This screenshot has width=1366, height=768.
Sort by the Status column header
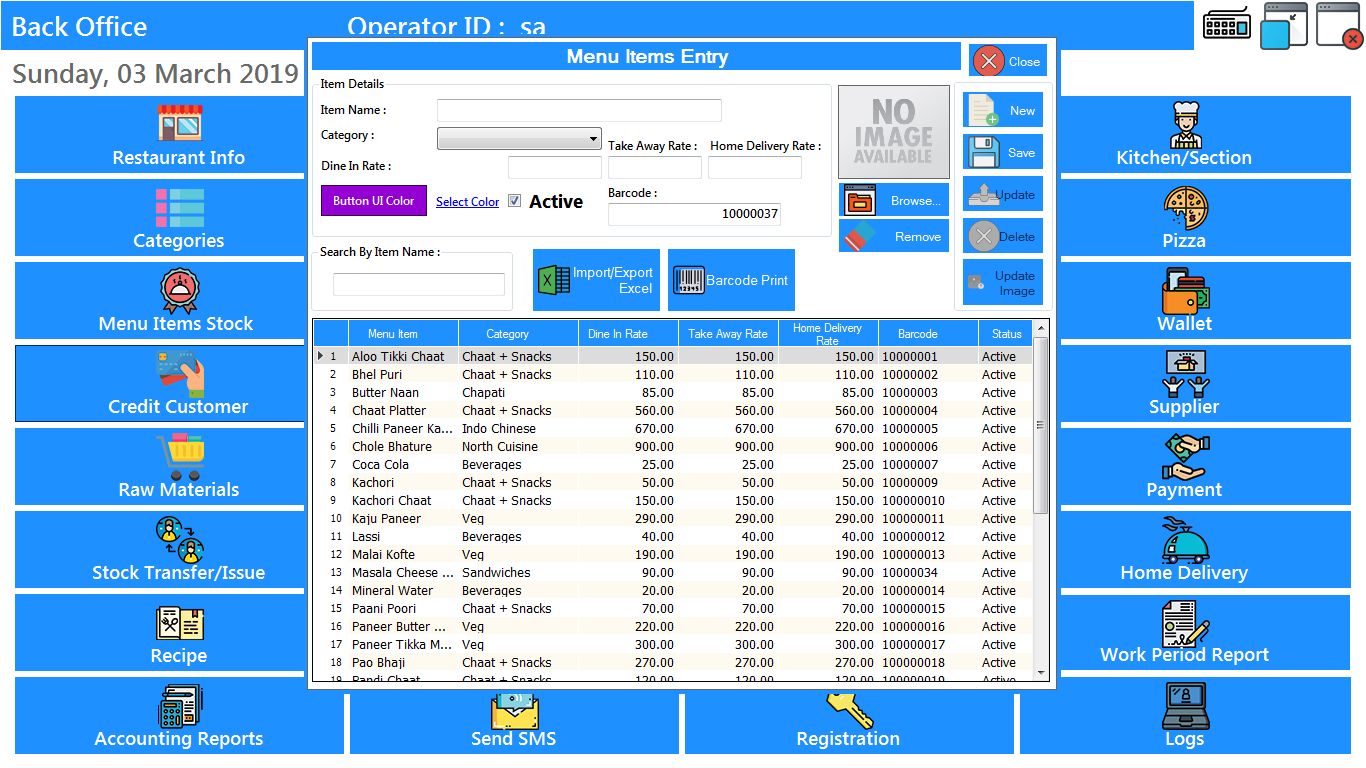tap(1007, 334)
